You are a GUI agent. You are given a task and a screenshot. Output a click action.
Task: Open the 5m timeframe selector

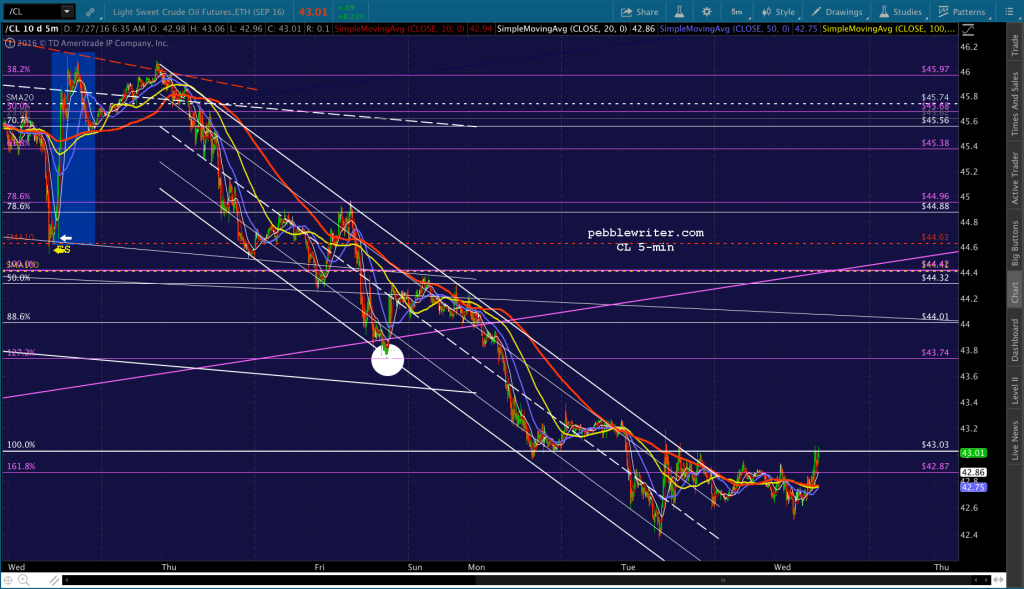(x=737, y=12)
